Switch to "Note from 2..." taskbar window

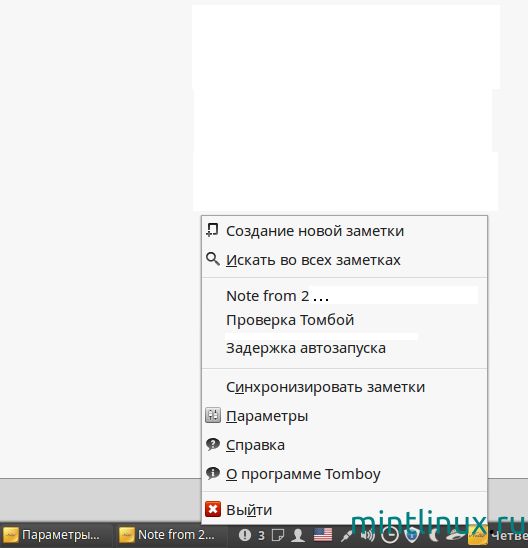tap(171, 535)
